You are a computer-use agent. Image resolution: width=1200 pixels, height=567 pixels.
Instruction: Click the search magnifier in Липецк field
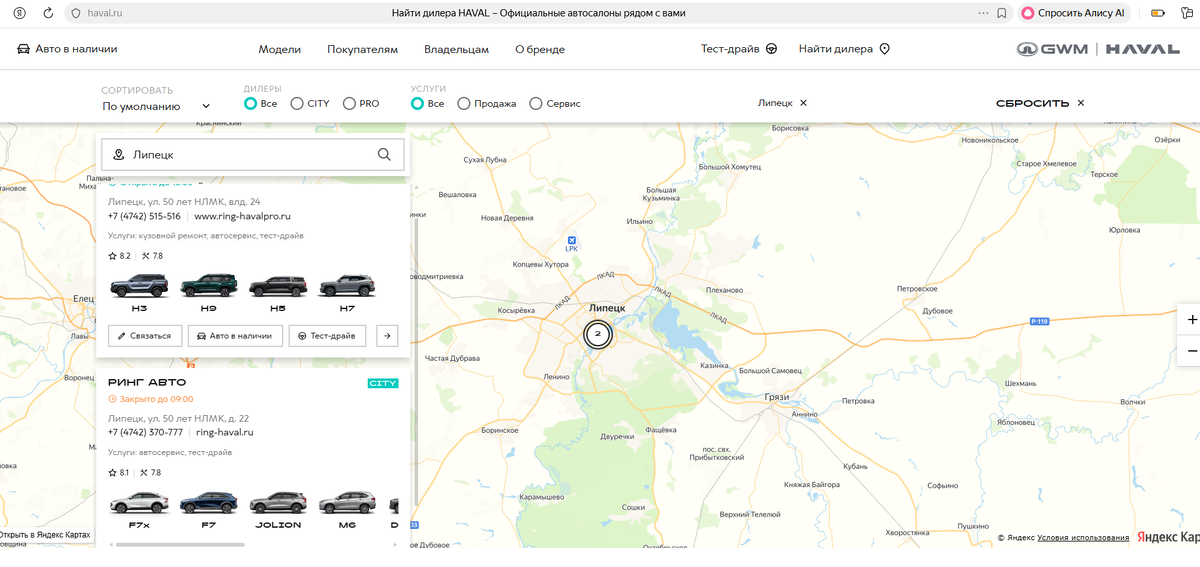point(384,155)
